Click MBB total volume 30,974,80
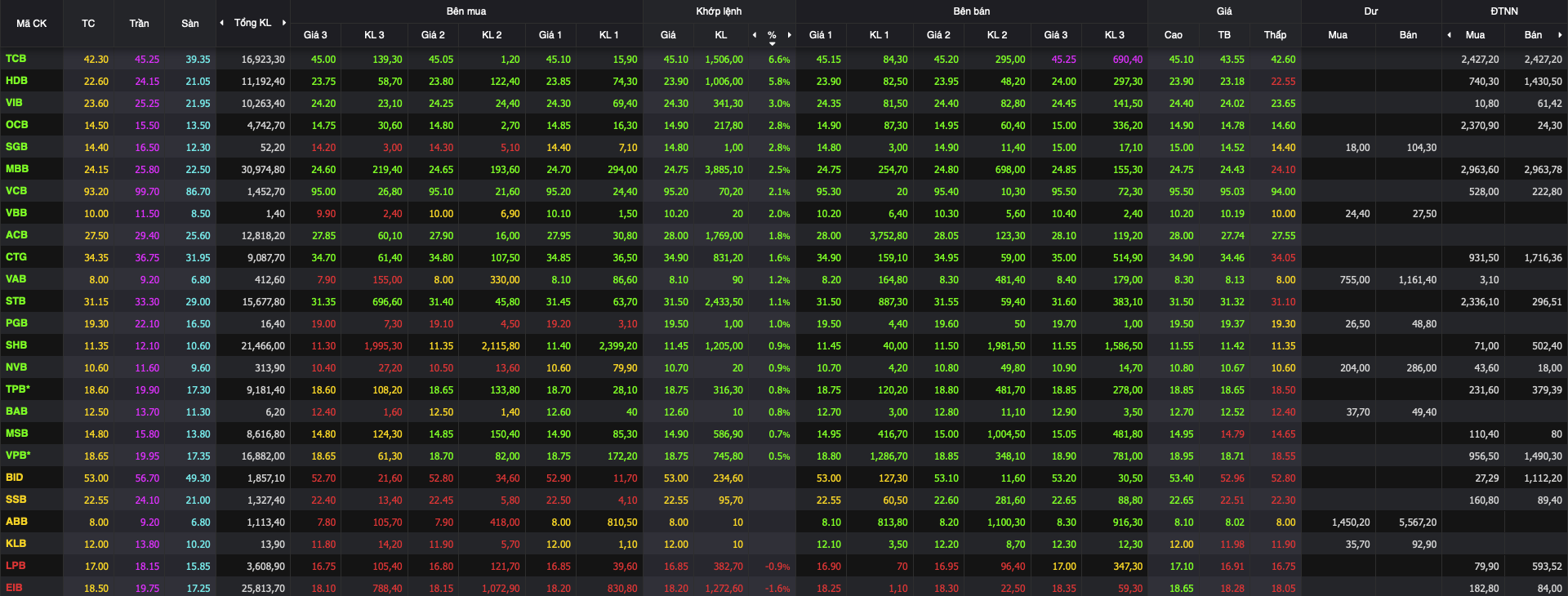Image resolution: width=1568 pixels, height=596 pixels. 263,170
